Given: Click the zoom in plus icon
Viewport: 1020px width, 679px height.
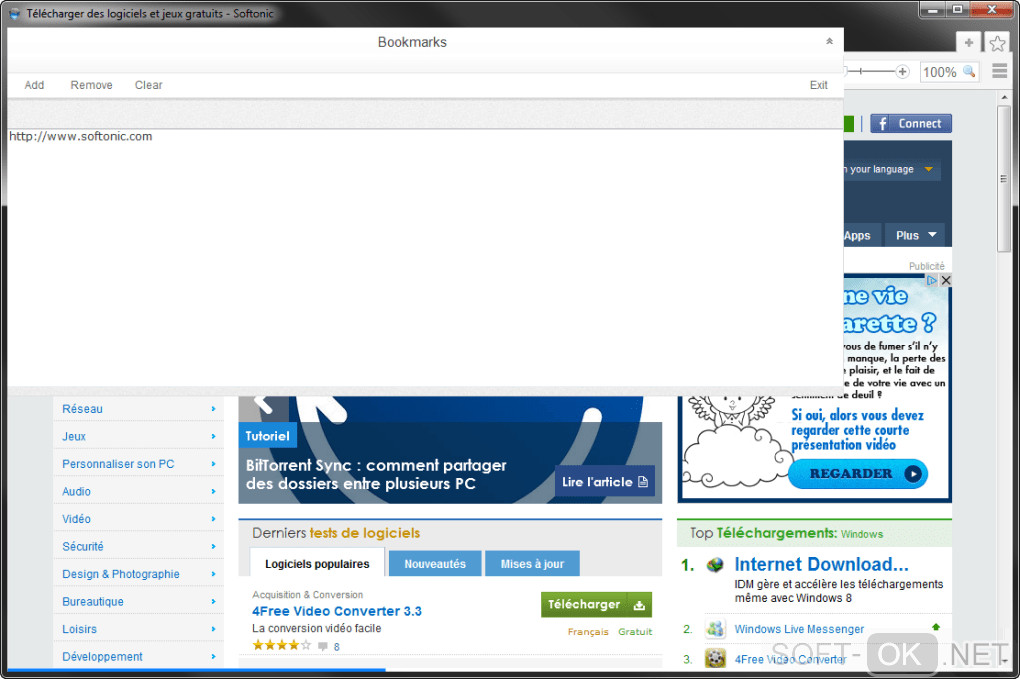Looking at the screenshot, I should click(x=902, y=72).
